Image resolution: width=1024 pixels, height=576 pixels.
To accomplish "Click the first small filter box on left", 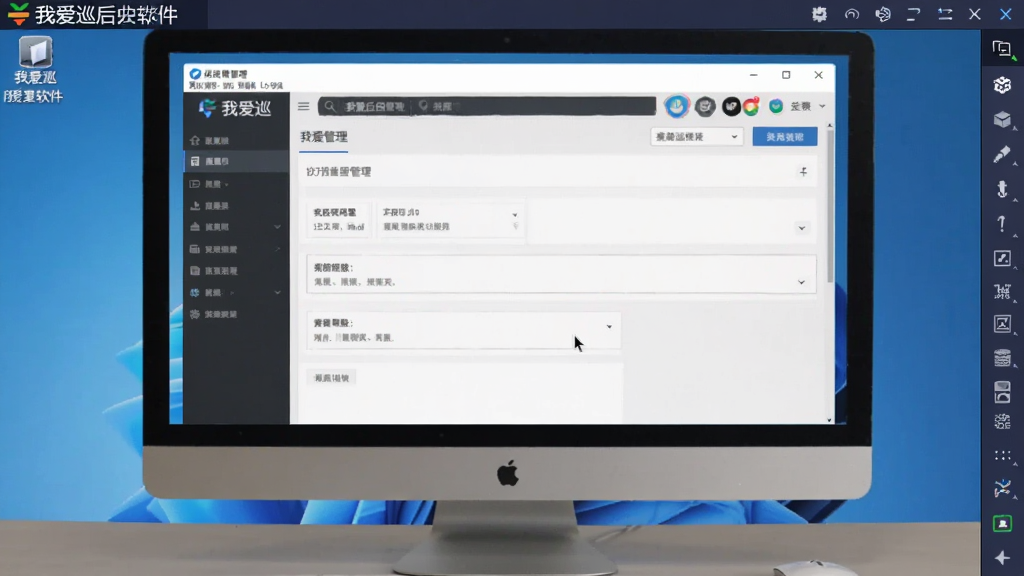I will (x=338, y=219).
